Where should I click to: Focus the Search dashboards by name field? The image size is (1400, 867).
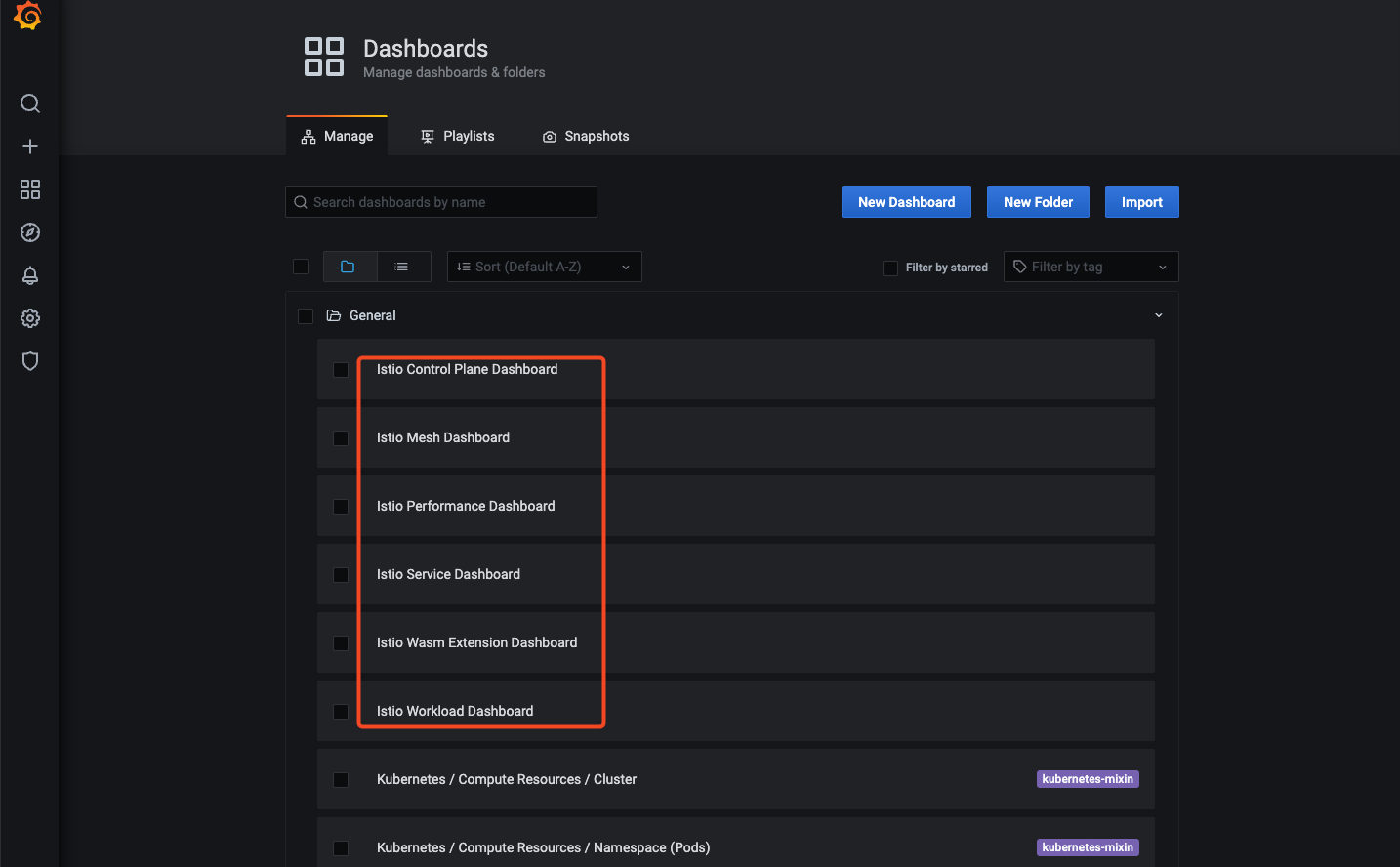coord(441,202)
